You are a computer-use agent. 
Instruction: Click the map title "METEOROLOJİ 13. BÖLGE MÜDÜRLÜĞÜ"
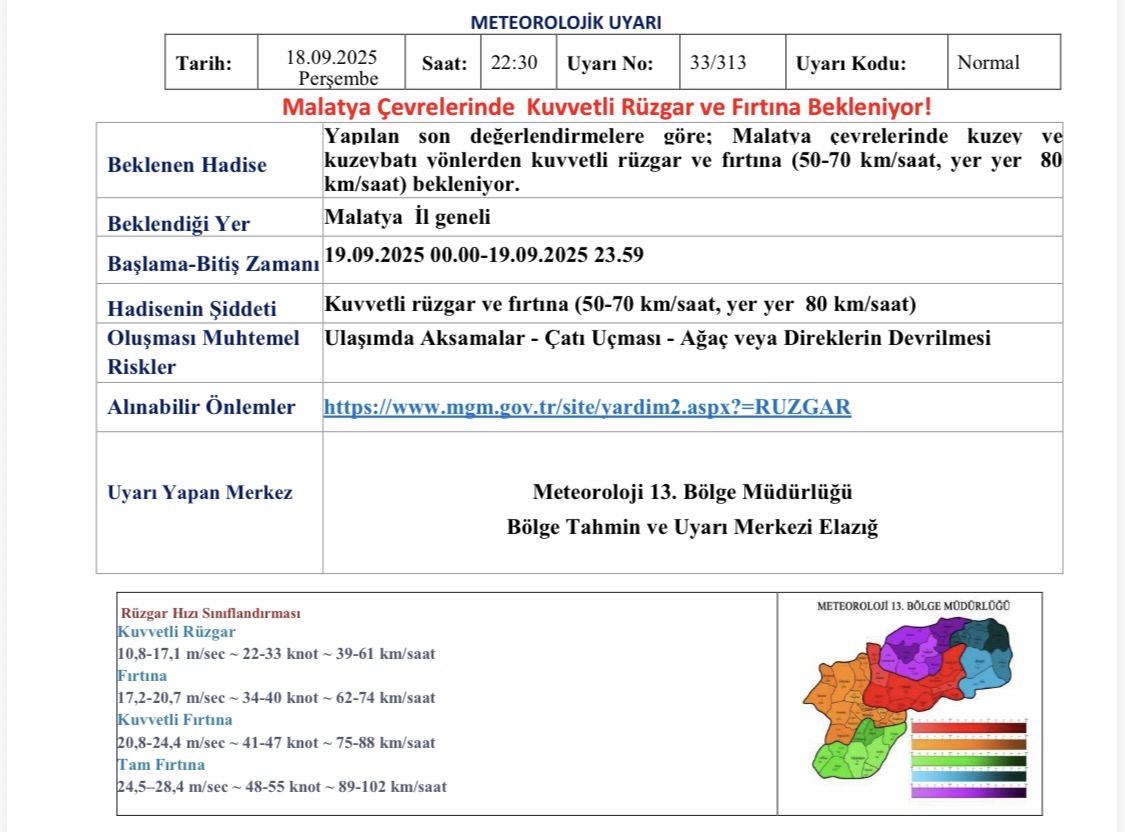[x=911, y=604]
